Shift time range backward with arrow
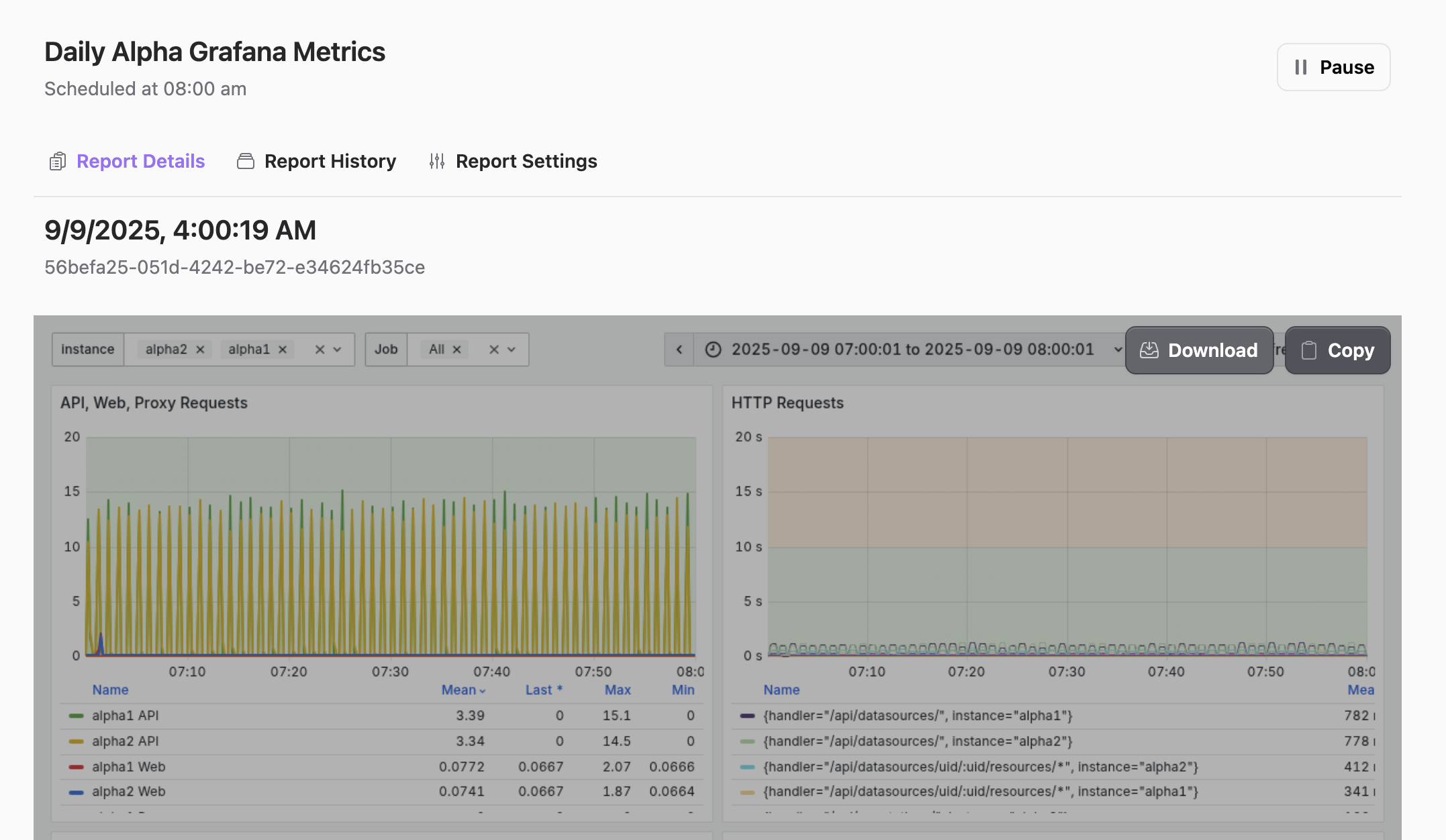The height and width of the screenshot is (840, 1446). coord(679,350)
